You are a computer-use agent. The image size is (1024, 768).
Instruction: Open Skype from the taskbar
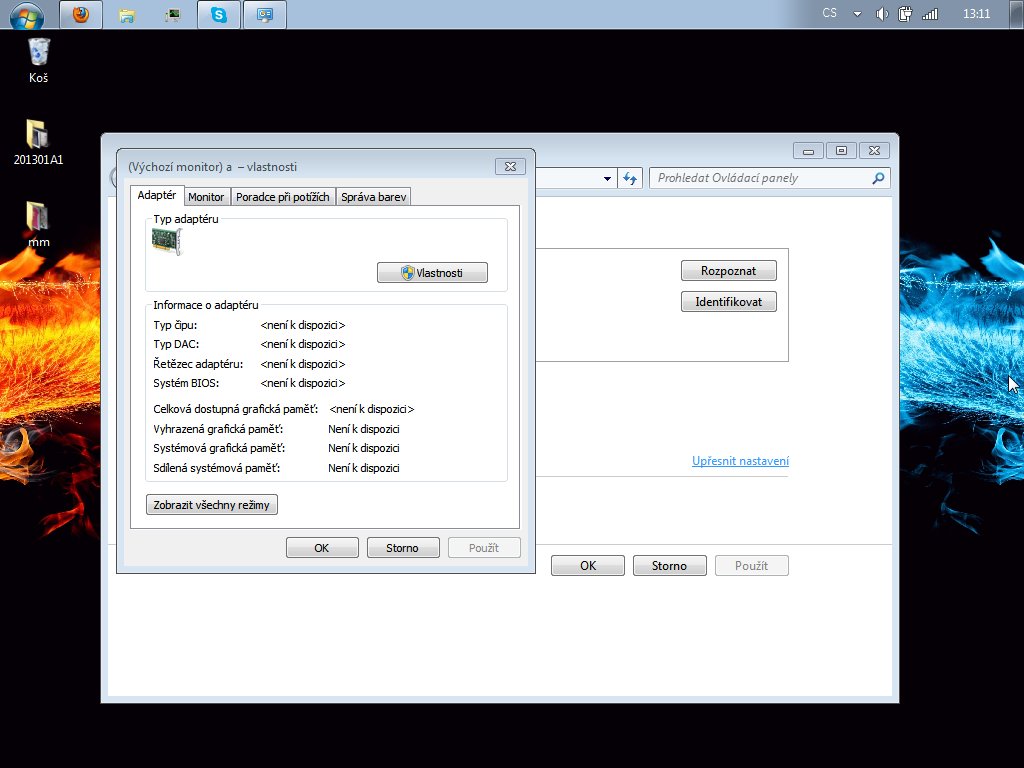tap(219, 14)
